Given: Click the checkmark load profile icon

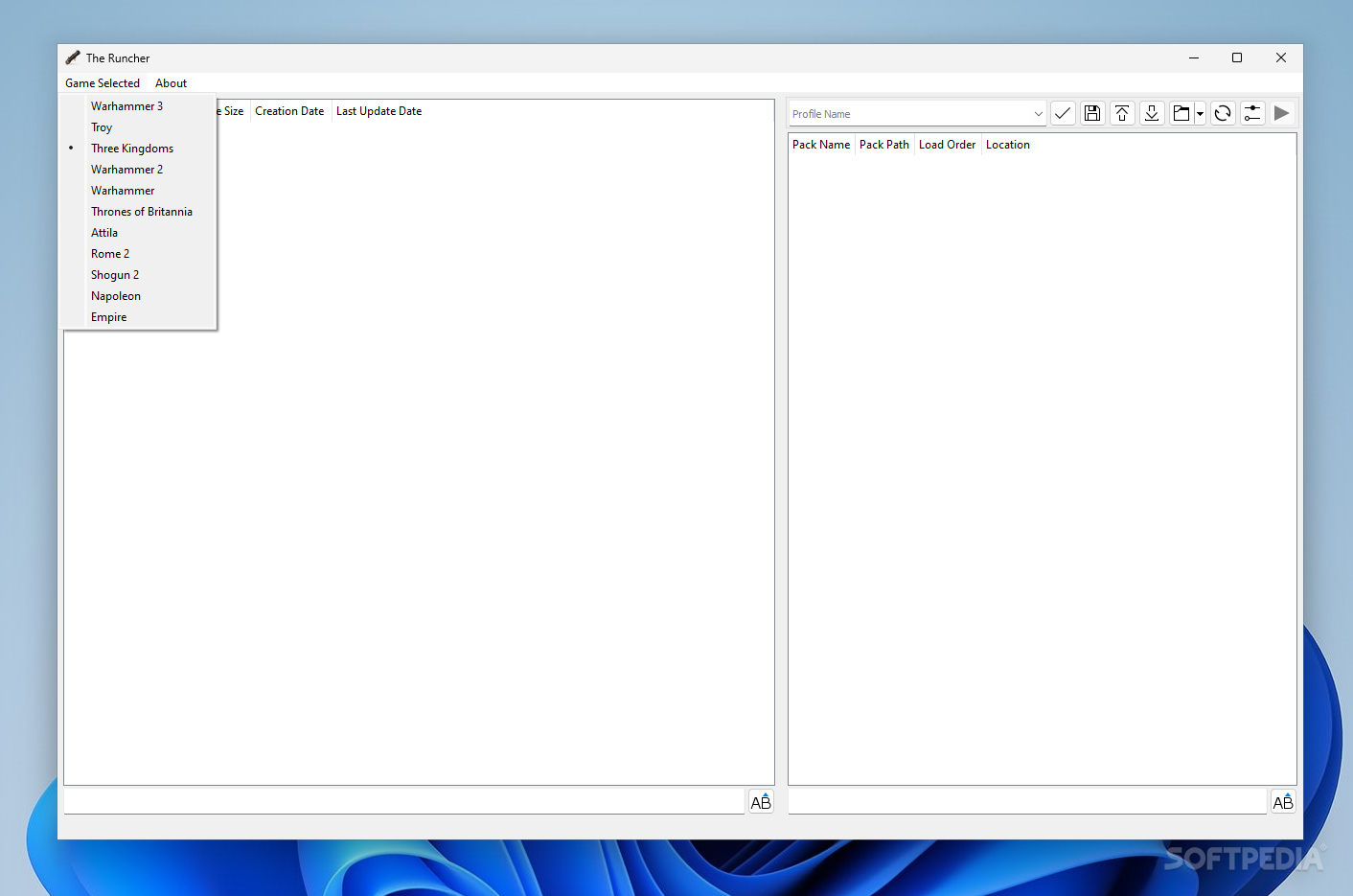Looking at the screenshot, I should (x=1063, y=113).
